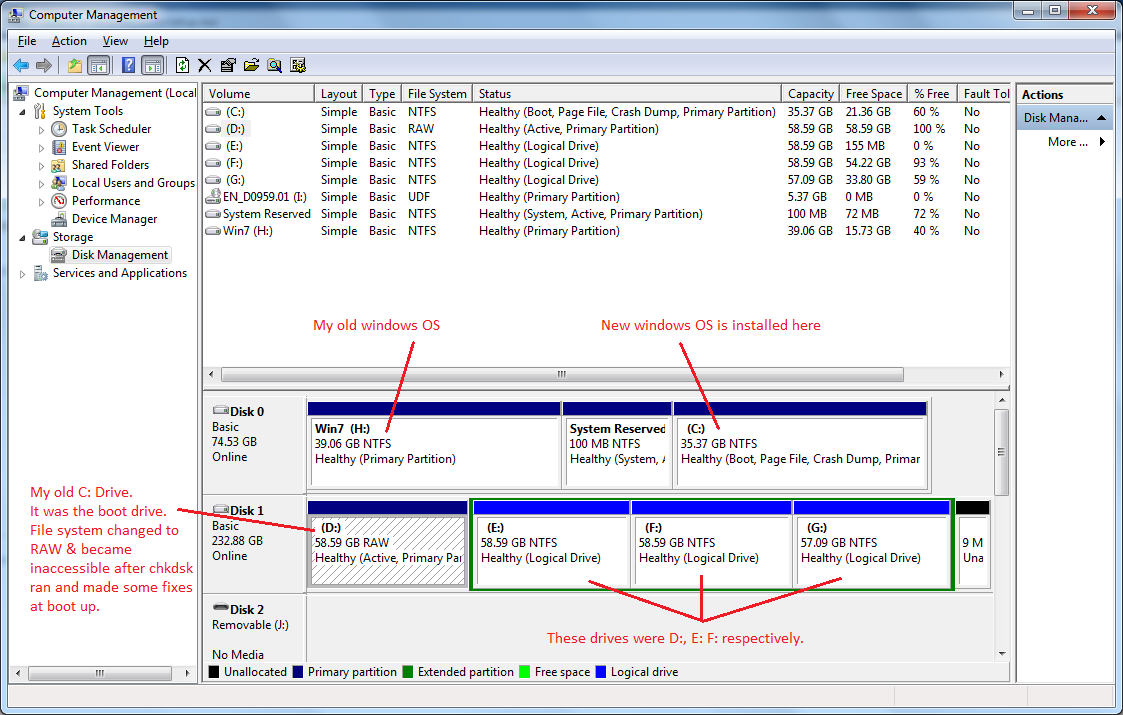Select Device Manager in the tree
This screenshot has height=715, width=1123.
pyautogui.click(x=115, y=219)
